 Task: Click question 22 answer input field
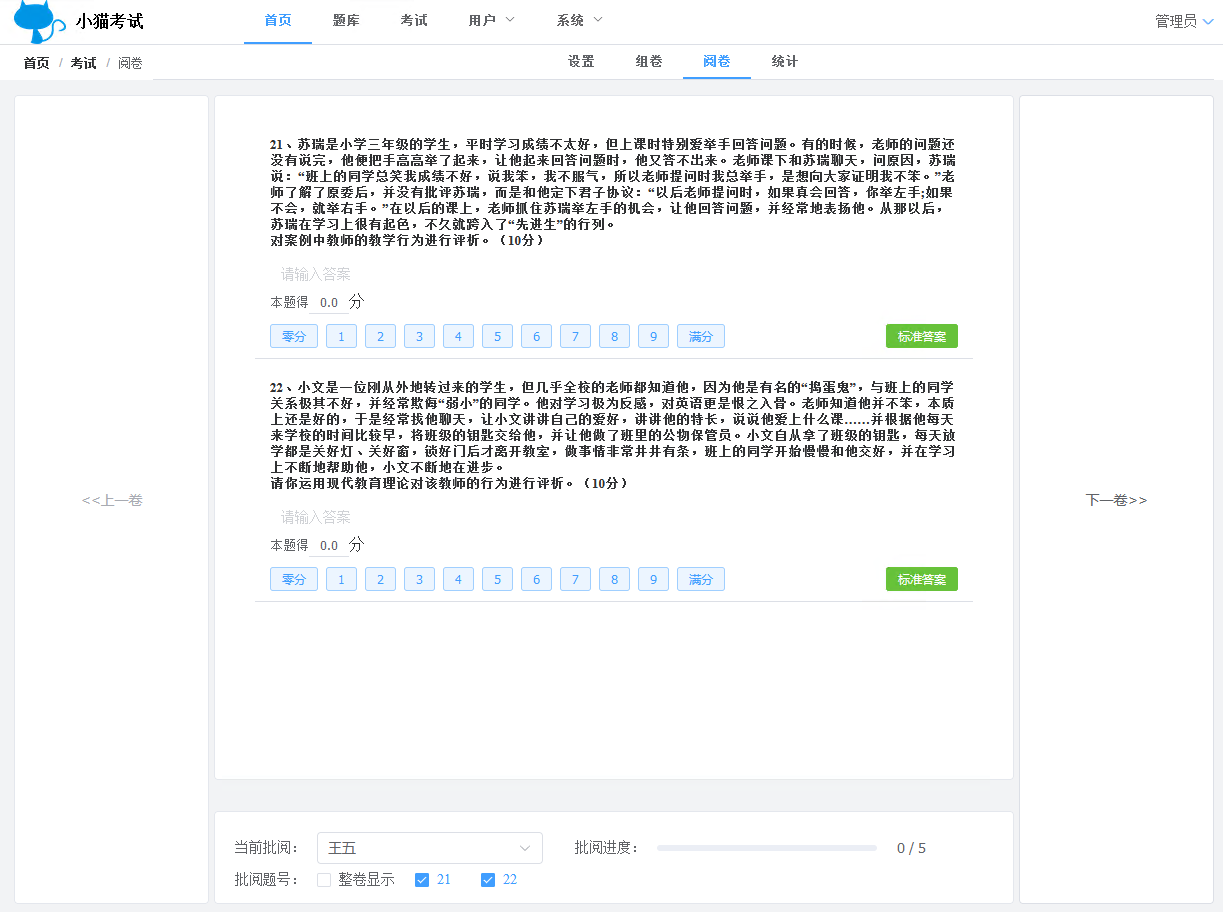(x=614, y=517)
